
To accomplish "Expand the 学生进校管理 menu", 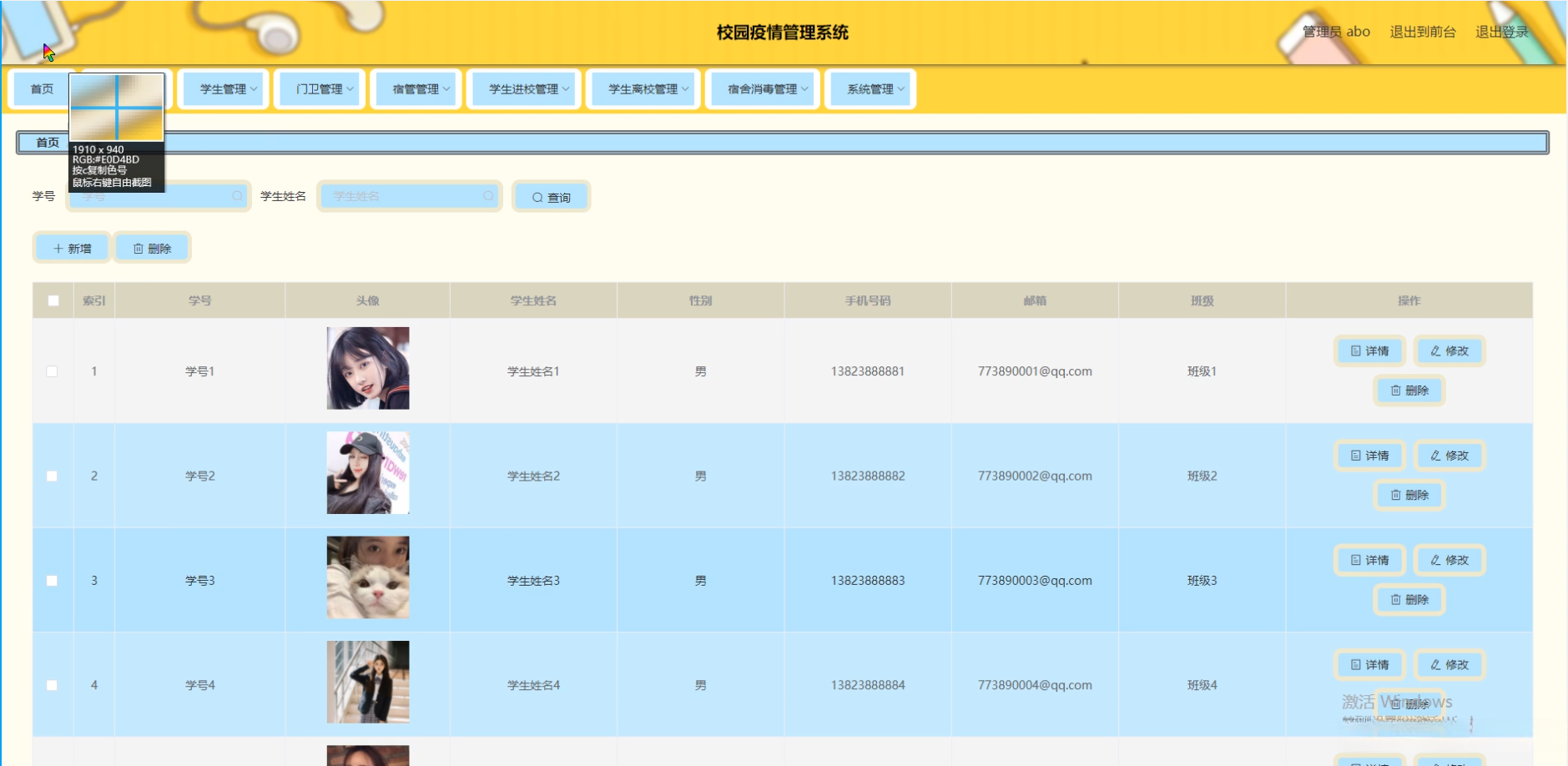I will point(523,89).
